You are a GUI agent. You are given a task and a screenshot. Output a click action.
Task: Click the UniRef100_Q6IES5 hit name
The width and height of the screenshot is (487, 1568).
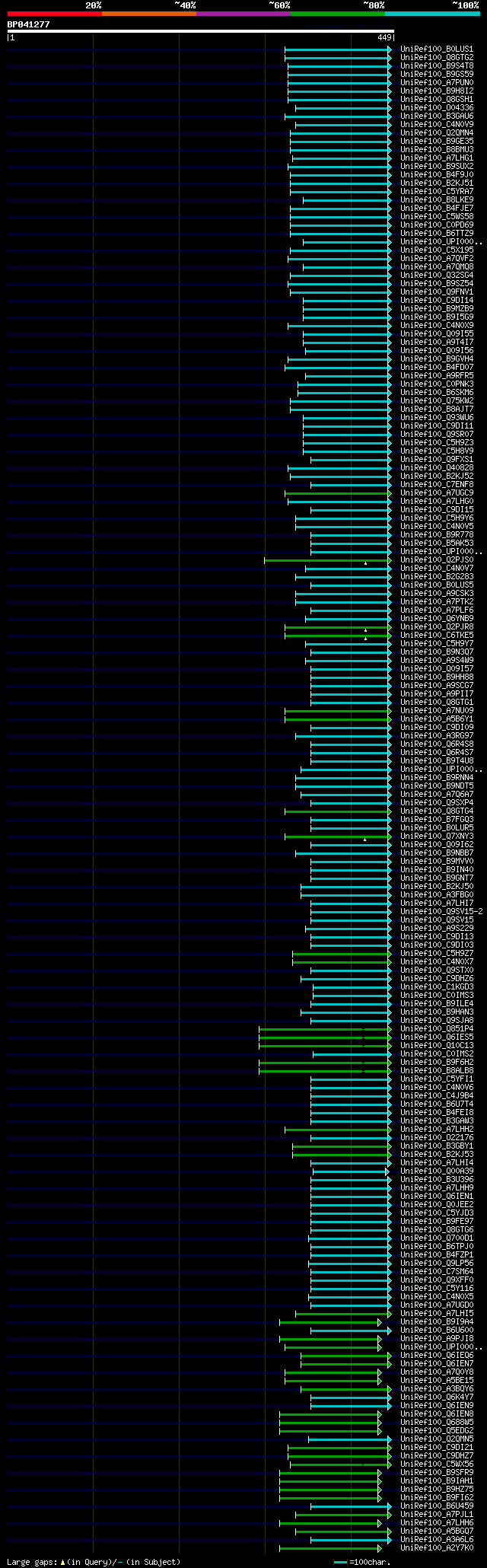(x=437, y=1037)
